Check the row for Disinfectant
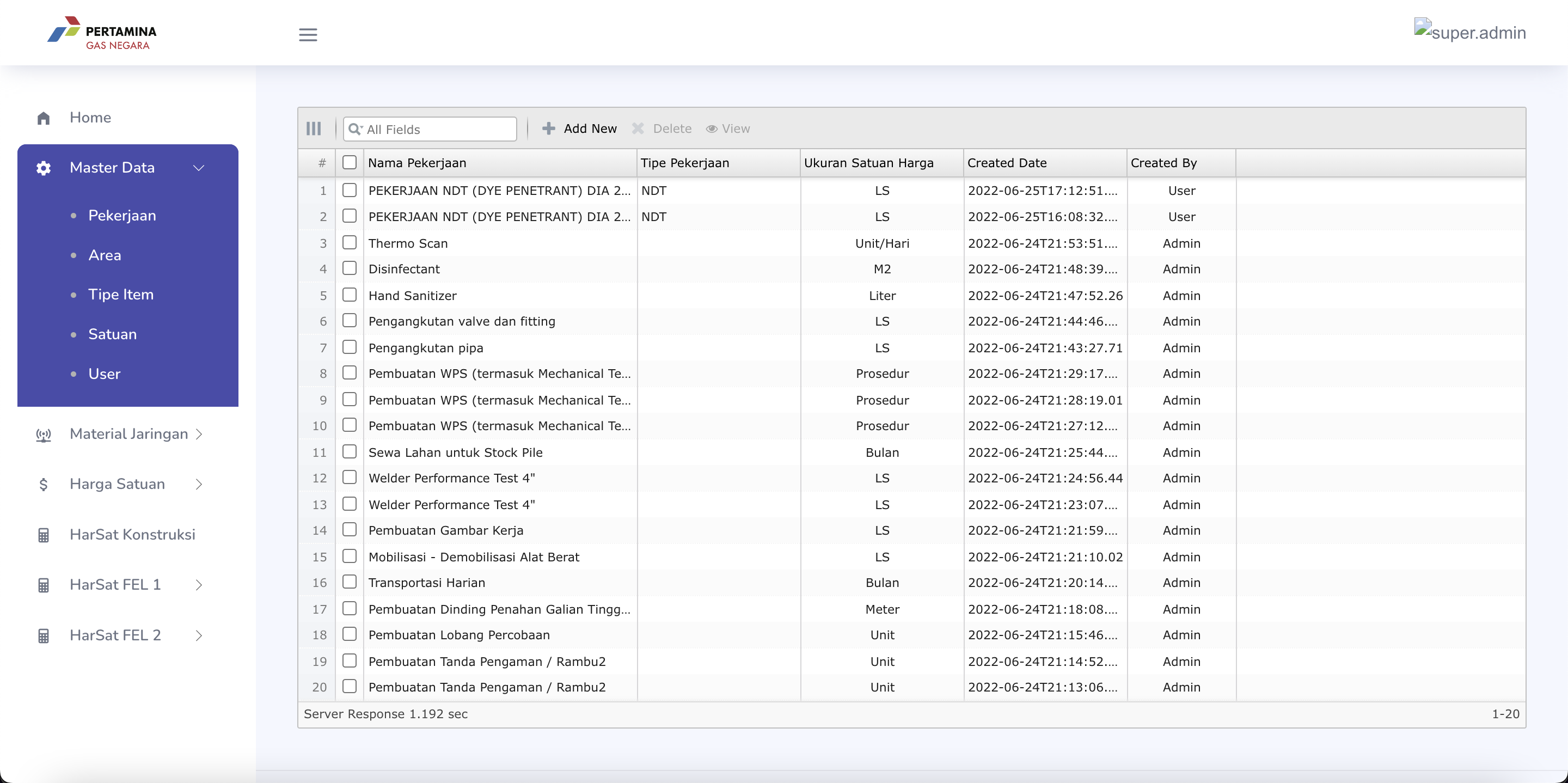Viewport: 1568px width, 783px height. coord(350,268)
